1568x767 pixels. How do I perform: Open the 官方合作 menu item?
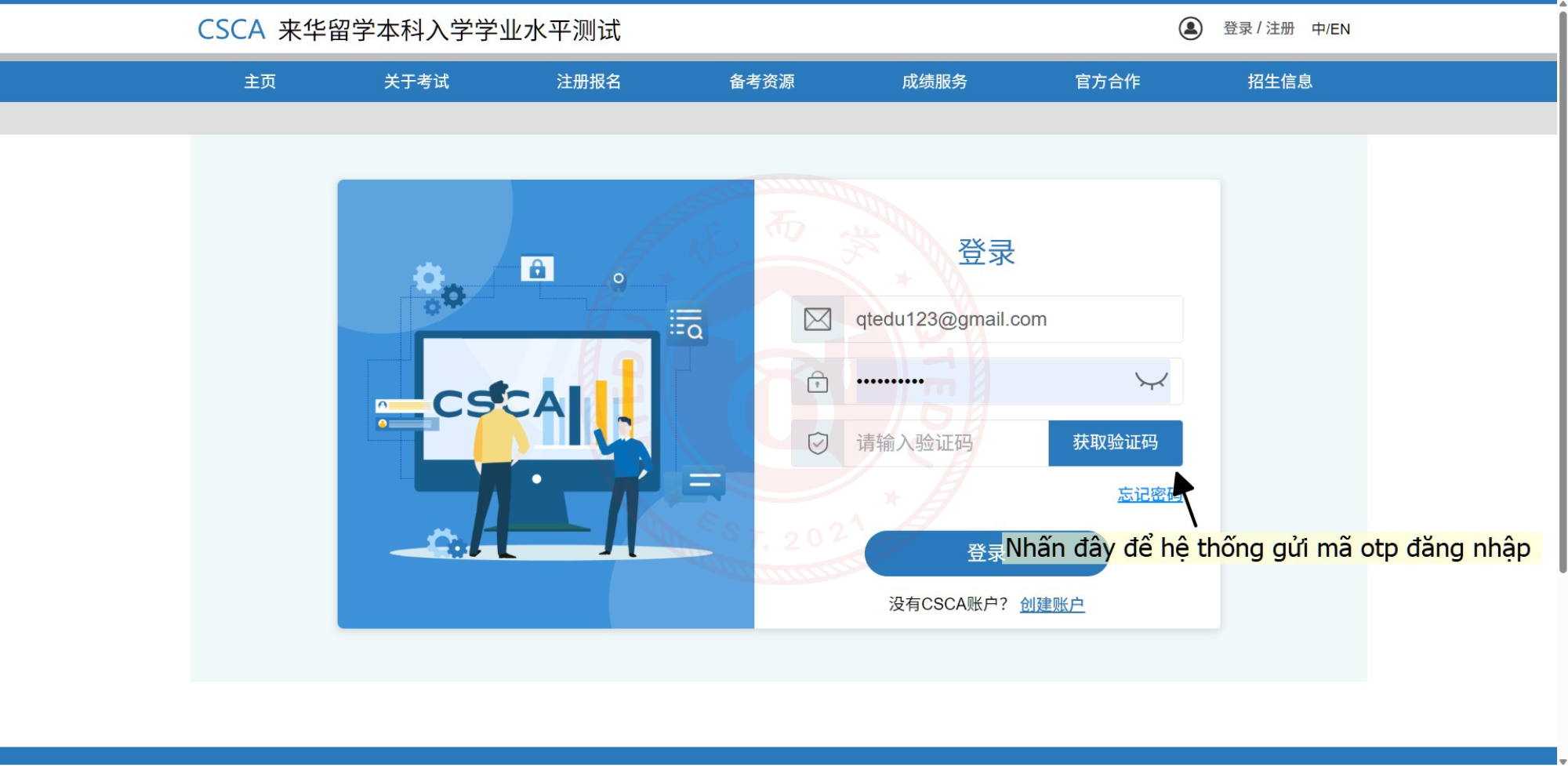pos(1107,82)
